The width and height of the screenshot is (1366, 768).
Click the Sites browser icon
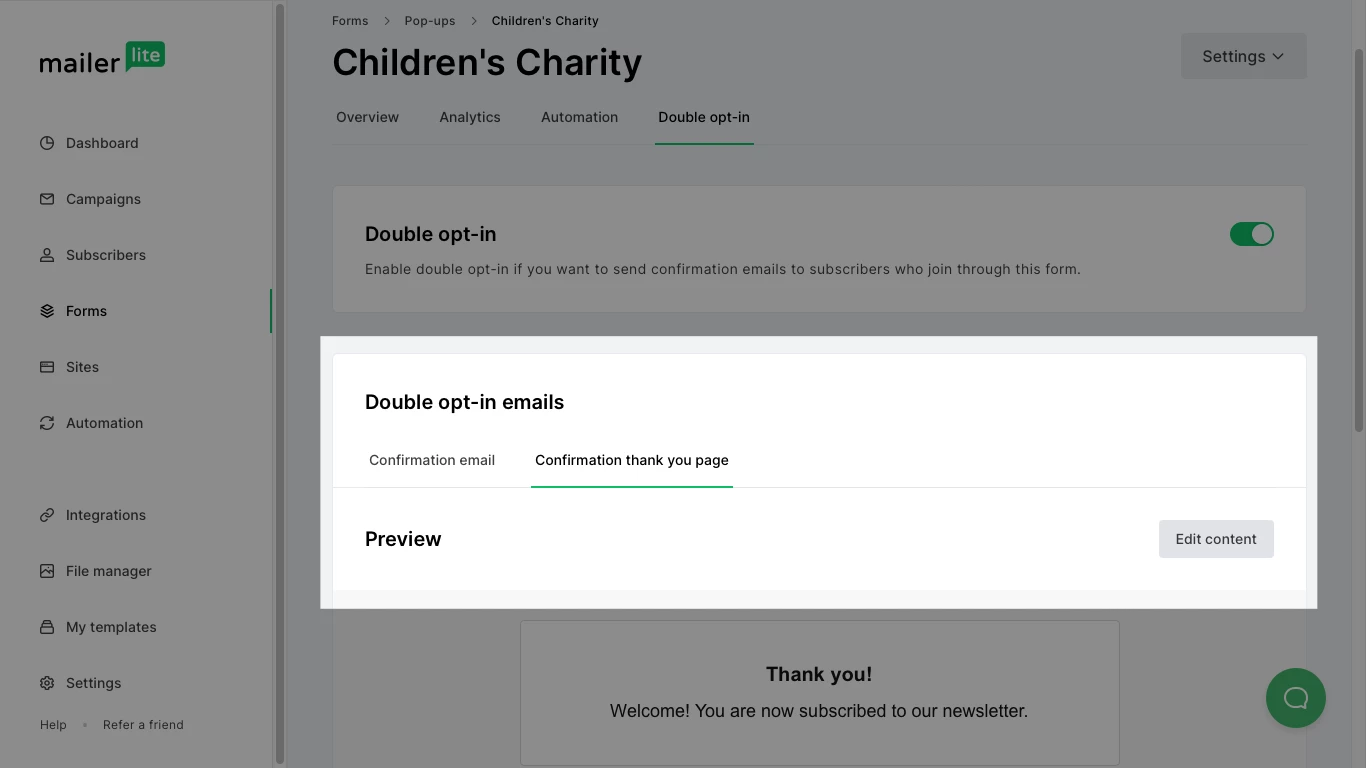point(47,367)
